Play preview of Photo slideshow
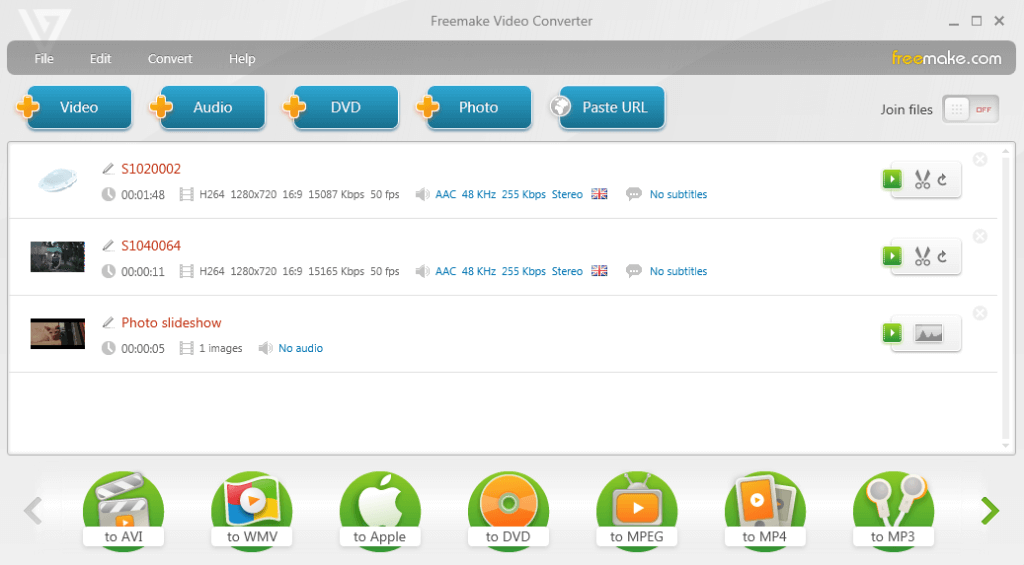Image resolution: width=1024 pixels, height=565 pixels. pyautogui.click(x=892, y=333)
